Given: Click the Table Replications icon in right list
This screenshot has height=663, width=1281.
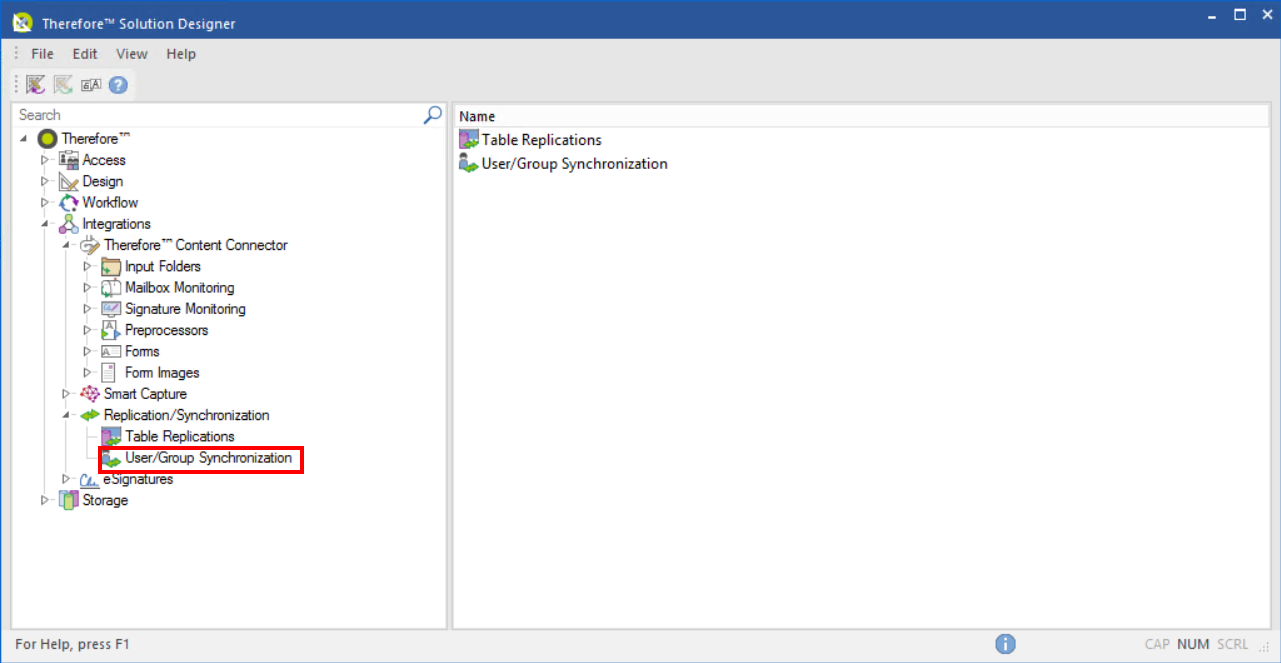Looking at the screenshot, I should (x=468, y=140).
